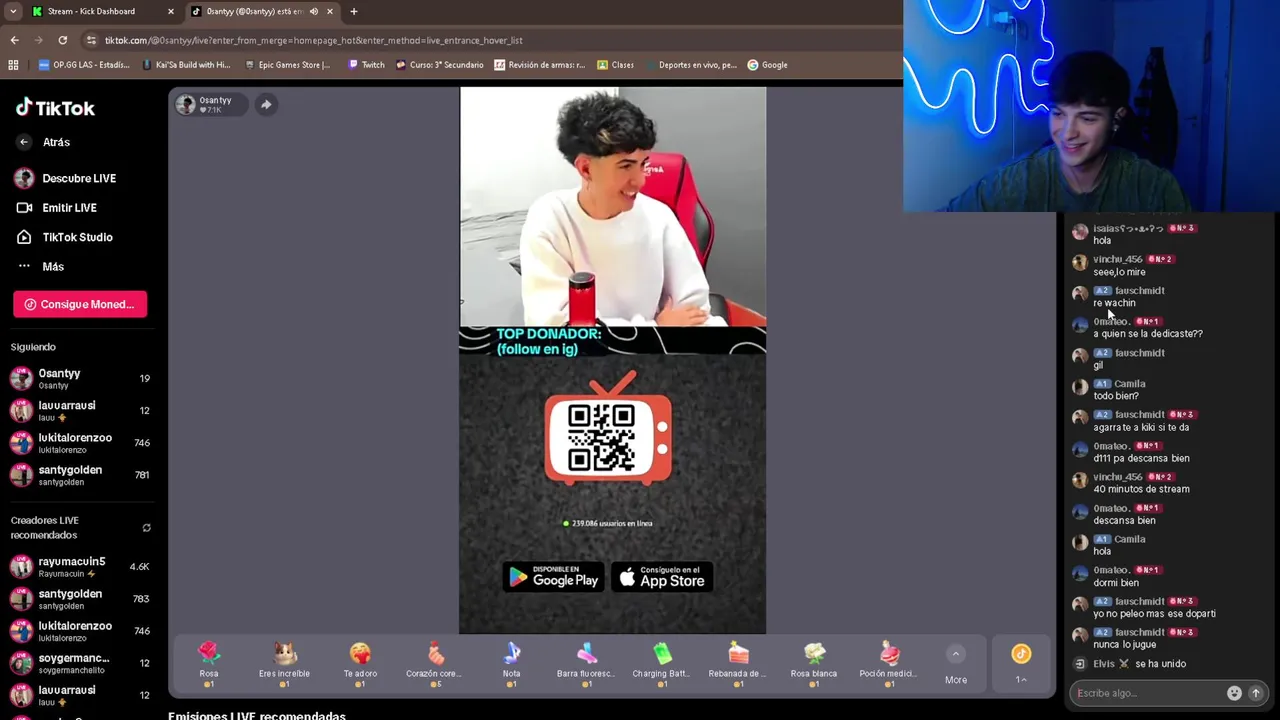Click the address bar URL

pyautogui.click(x=314, y=40)
